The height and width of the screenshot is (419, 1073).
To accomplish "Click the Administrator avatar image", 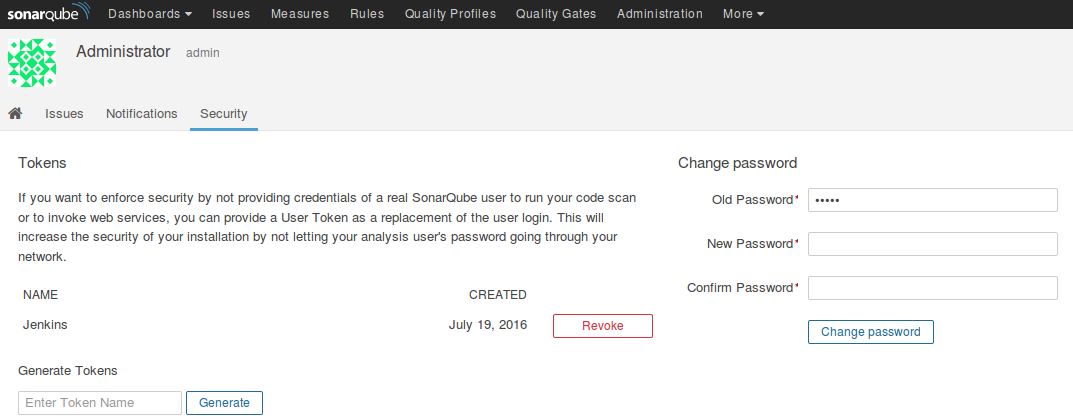I will point(32,63).
